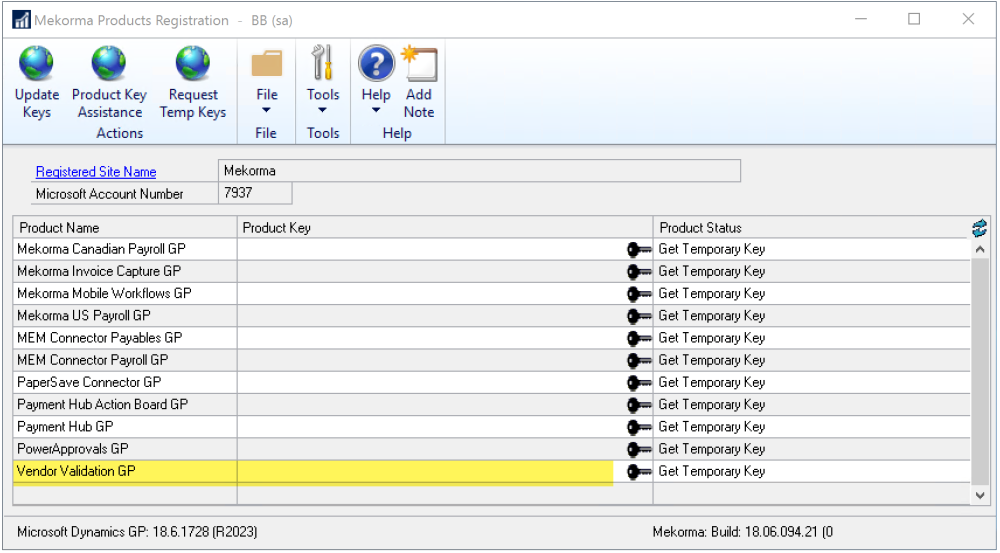Select the Payment Hub Action Board GP name
1000x553 pixels.
[103, 405]
